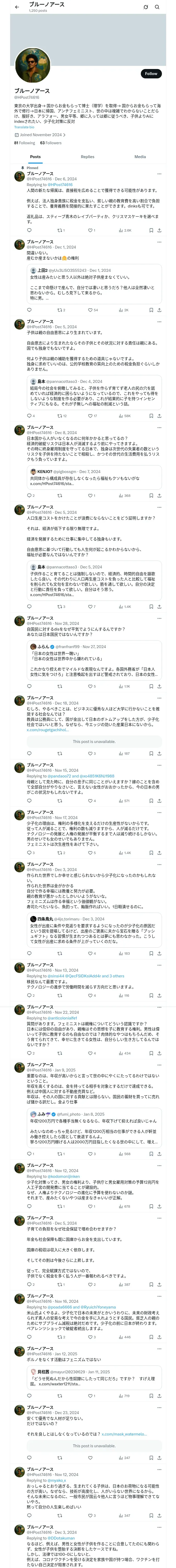
Task: Open the 81 Following list
Action: pyautogui.click(x=24, y=143)
